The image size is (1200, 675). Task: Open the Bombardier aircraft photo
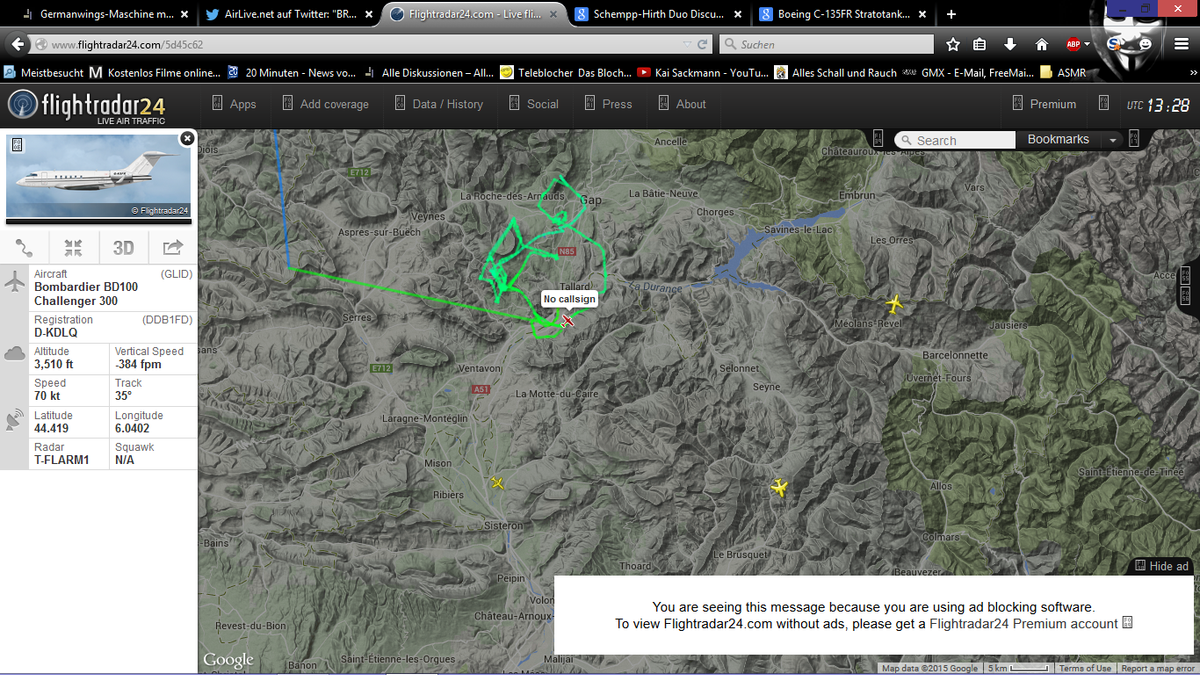tap(98, 176)
